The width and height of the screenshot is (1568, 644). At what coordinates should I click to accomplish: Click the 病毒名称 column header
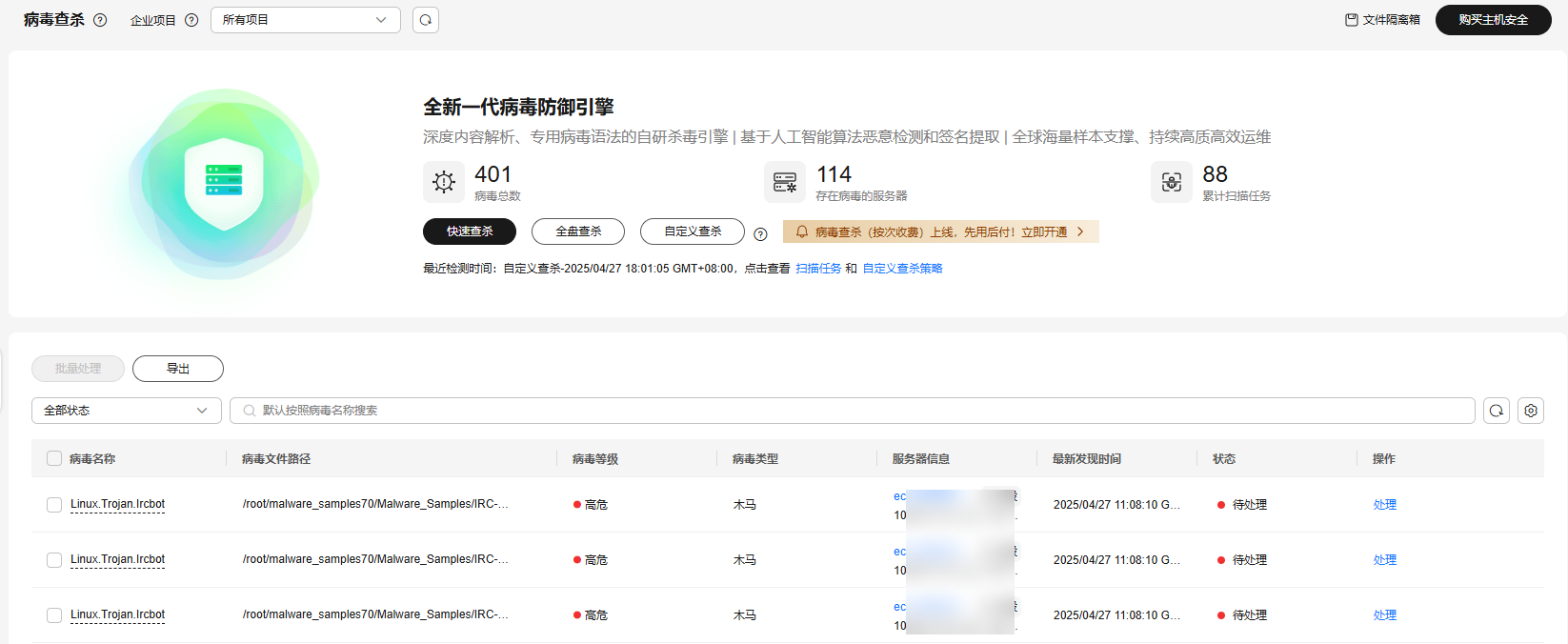point(92,459)
